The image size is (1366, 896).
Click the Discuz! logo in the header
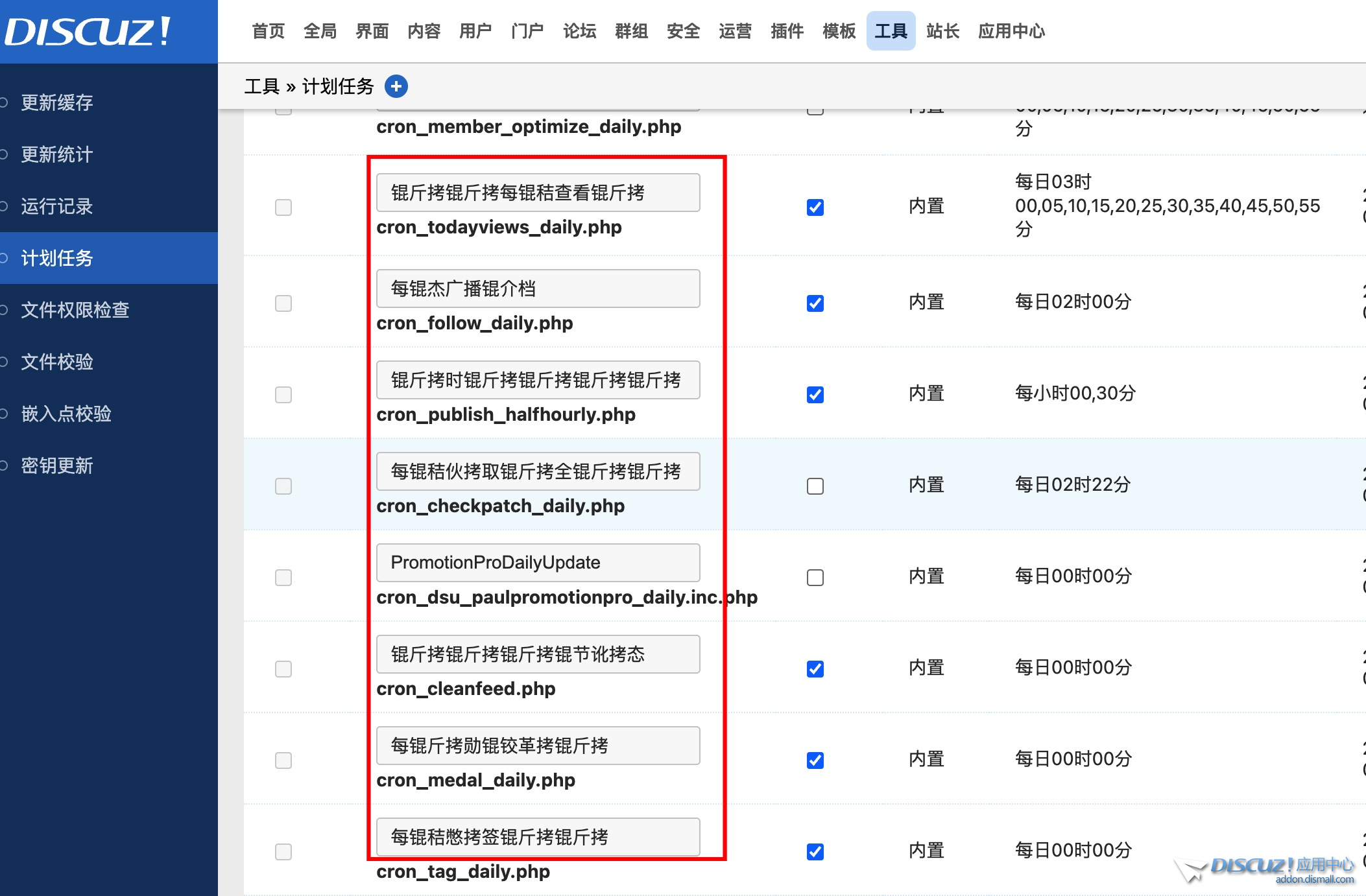[x=88, y=31]
